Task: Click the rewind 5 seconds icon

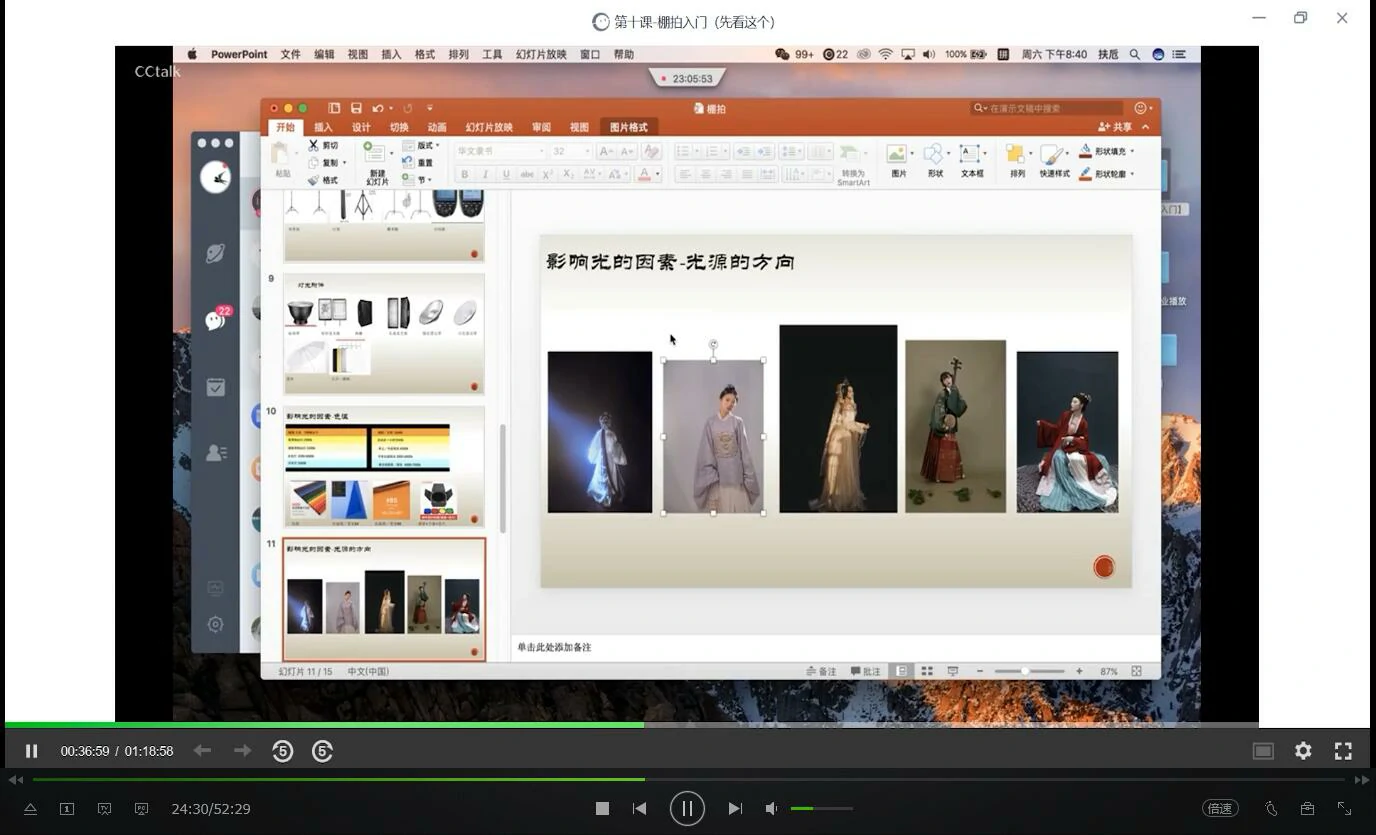Action: pos(282,751)
